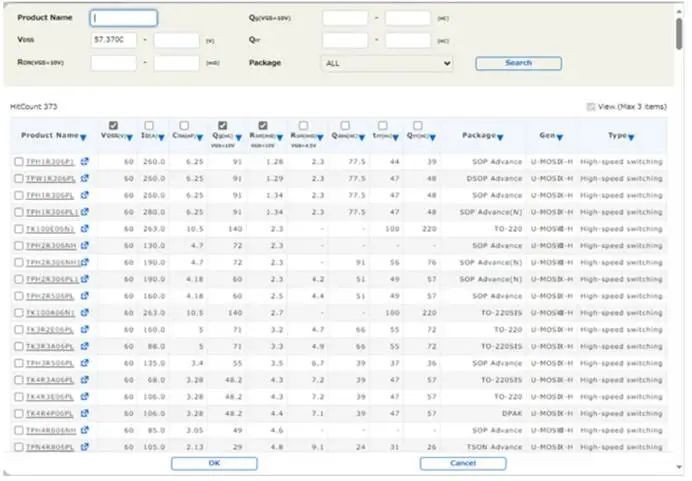Viewport: 692px width, 481px height.
Task: Click DPAK package cell for TK4R4P06PL
Action: 512,413
